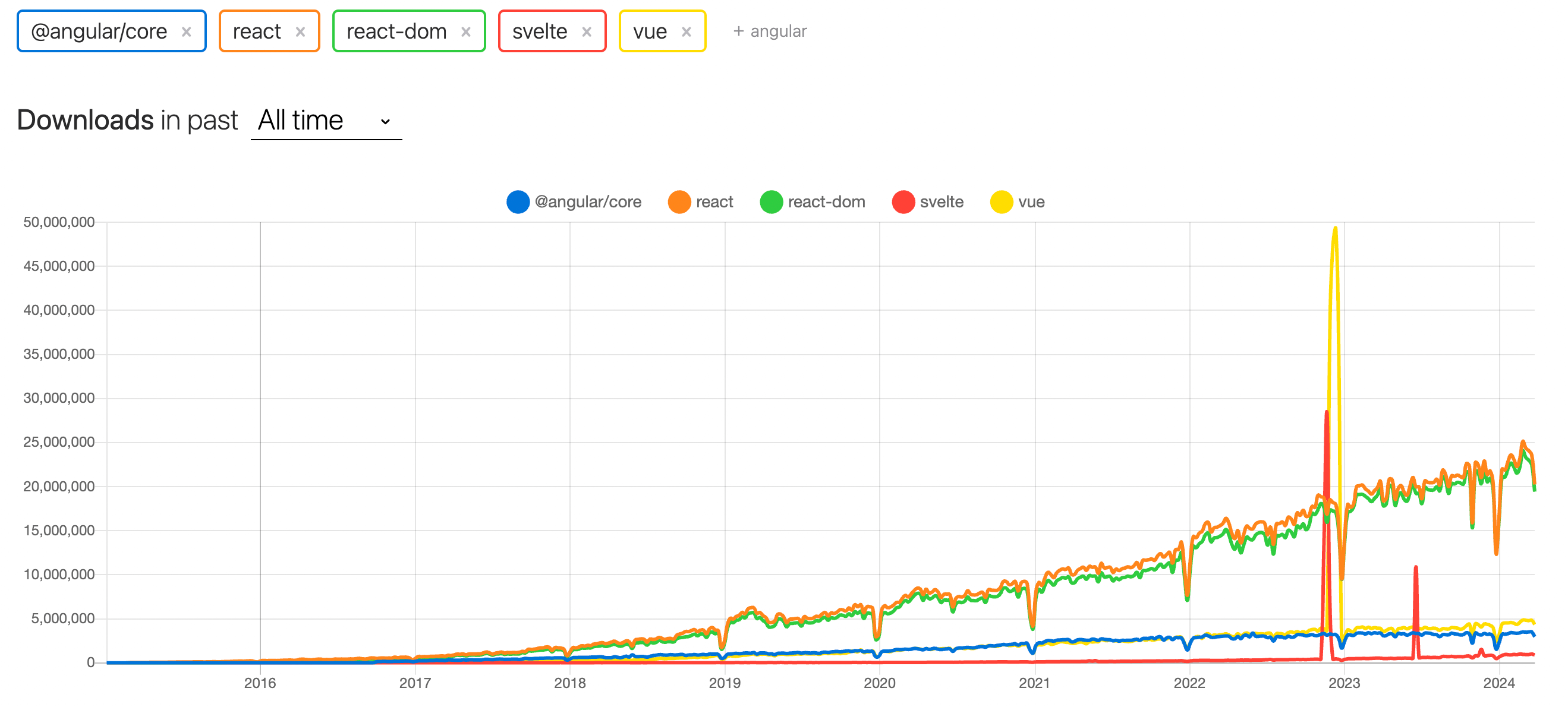Toggle react-dom series via legend text

(x=827, y=202)
